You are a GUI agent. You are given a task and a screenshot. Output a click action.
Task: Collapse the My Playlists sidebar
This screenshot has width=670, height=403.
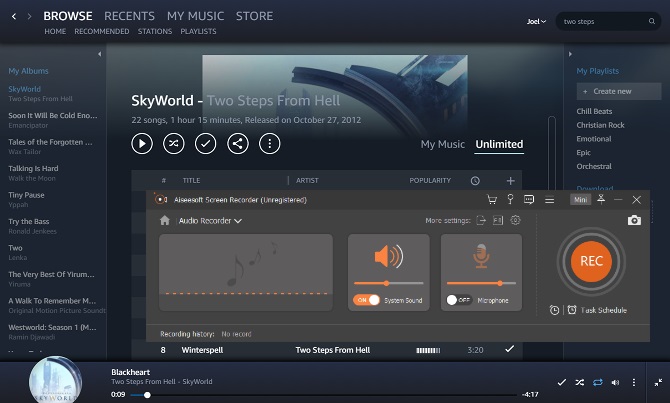point(570,54)
